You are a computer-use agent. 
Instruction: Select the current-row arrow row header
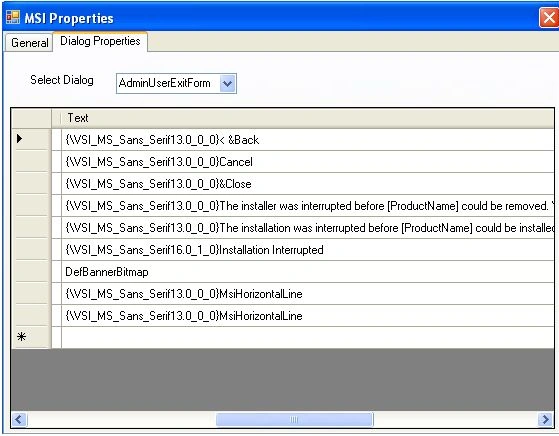31,139
